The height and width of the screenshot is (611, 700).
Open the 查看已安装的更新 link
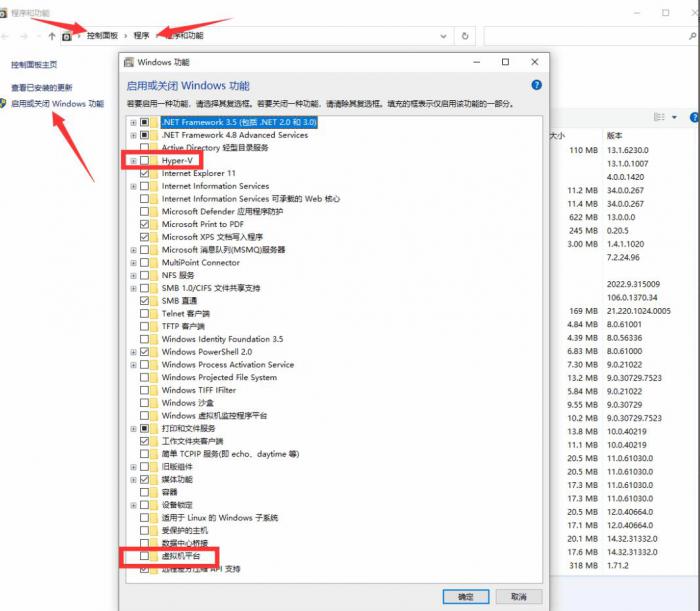coord(41,88)
